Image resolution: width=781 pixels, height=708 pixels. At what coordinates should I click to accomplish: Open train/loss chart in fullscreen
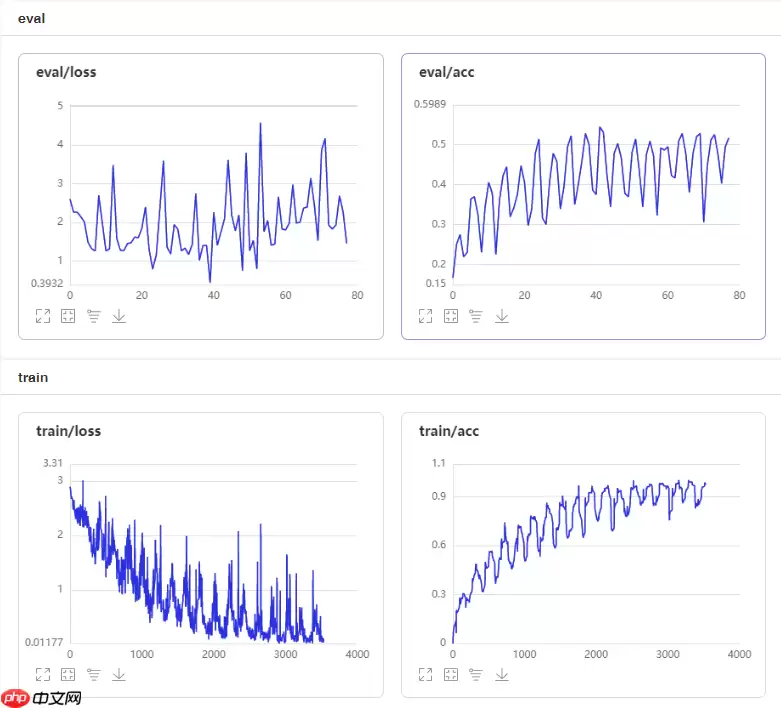(x=43, y=675)
